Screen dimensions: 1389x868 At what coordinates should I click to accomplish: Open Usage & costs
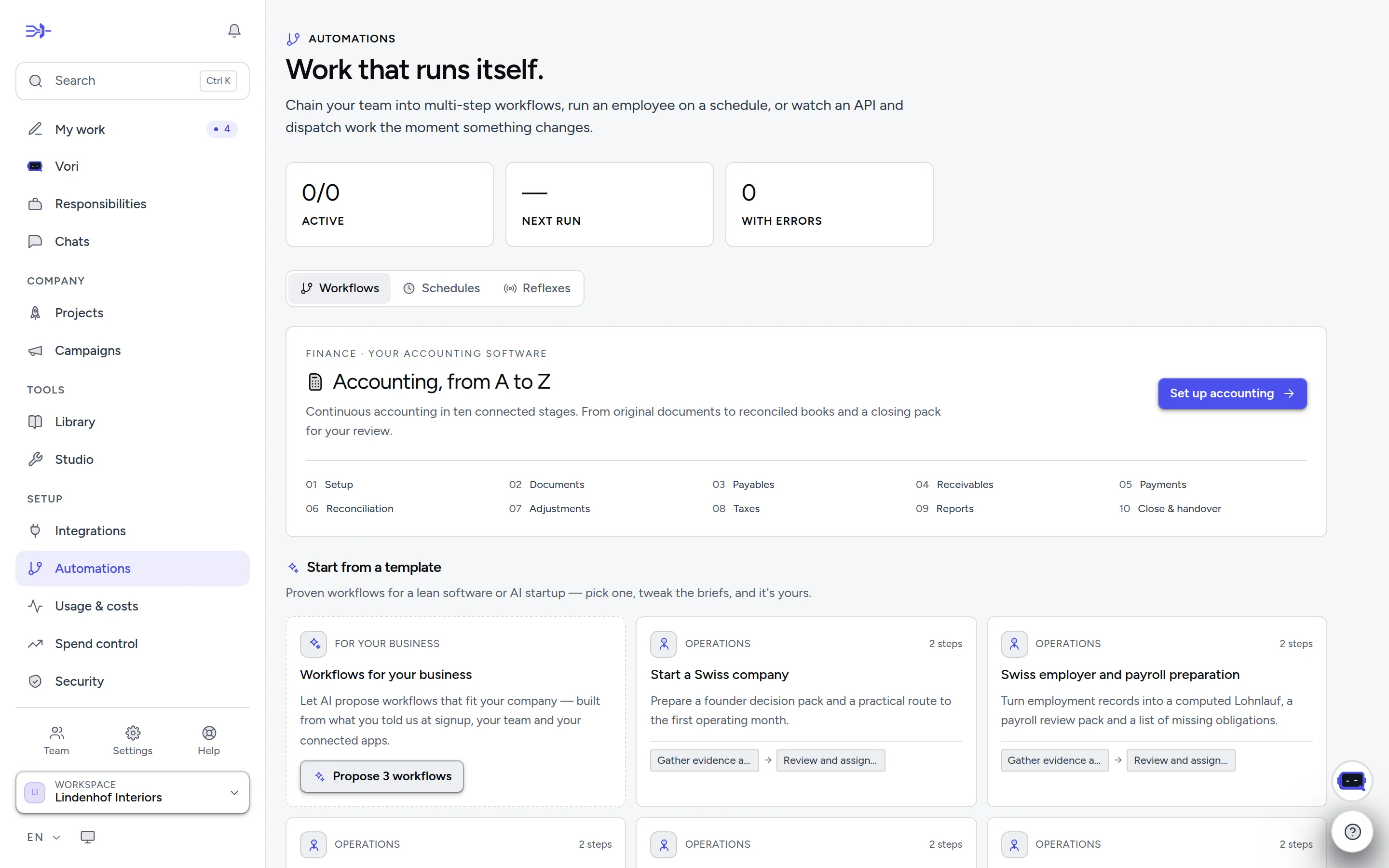click(133, 606)
